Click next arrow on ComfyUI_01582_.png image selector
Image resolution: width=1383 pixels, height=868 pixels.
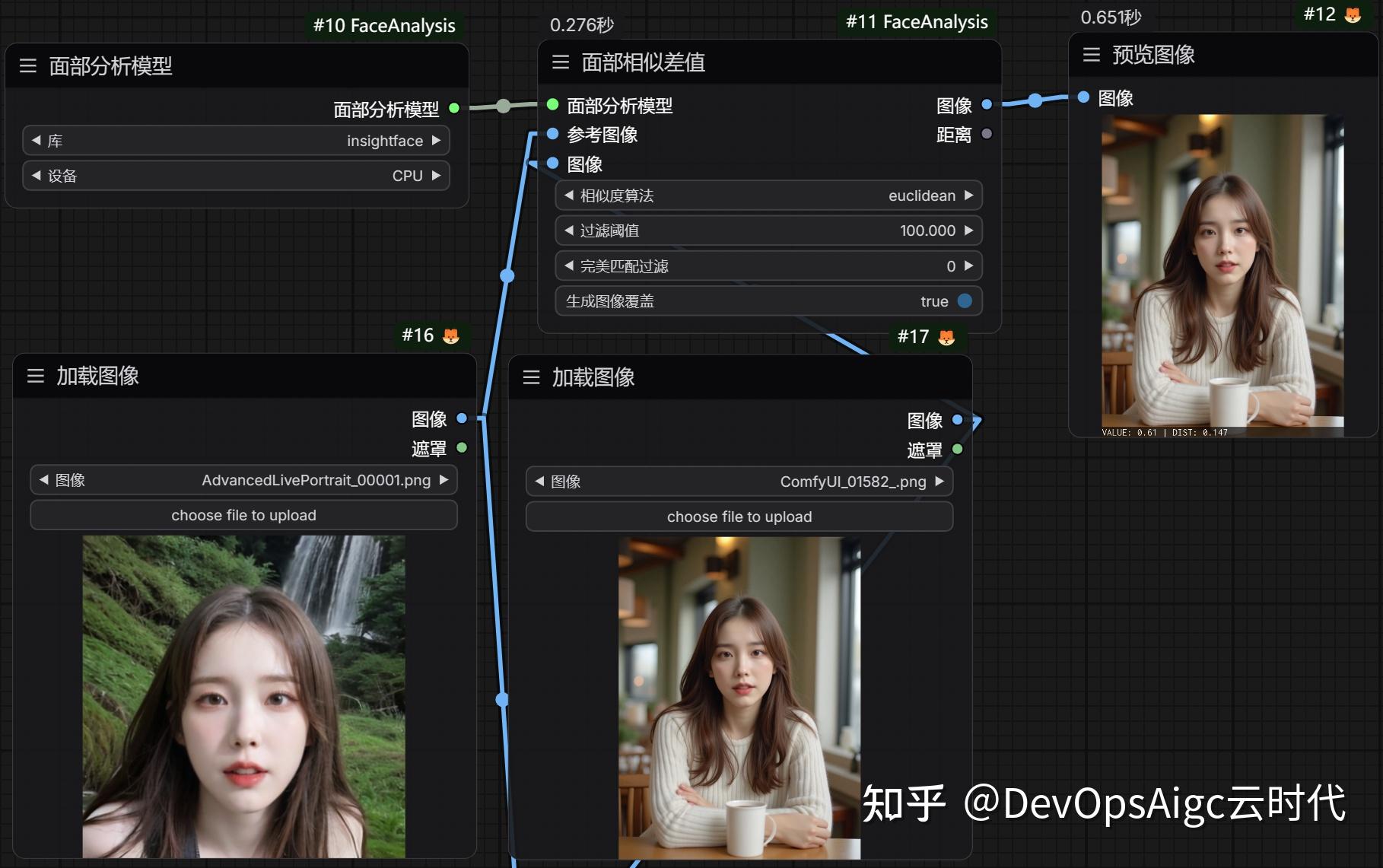click(941, 482)
